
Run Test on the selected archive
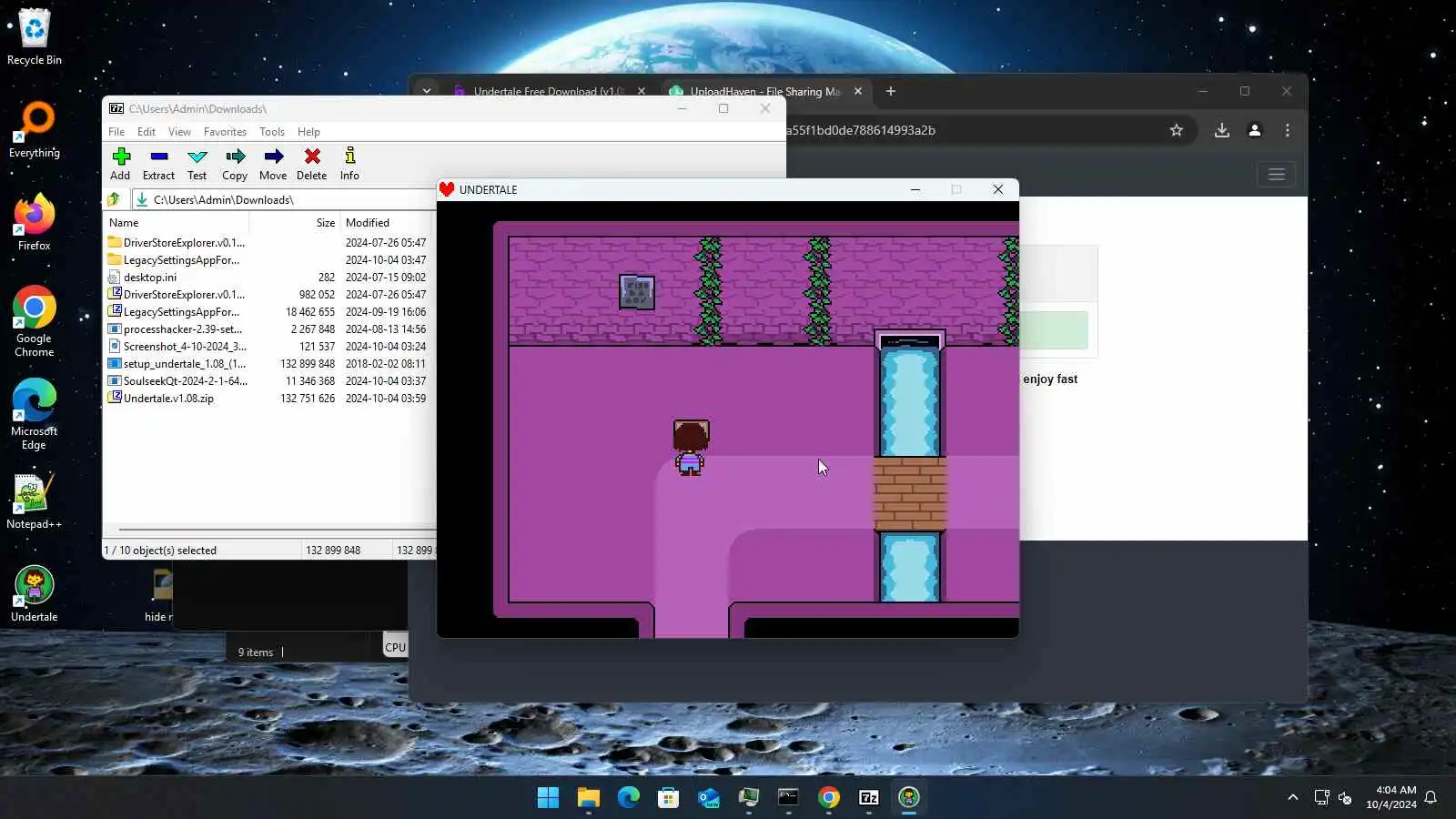(197, 164)
